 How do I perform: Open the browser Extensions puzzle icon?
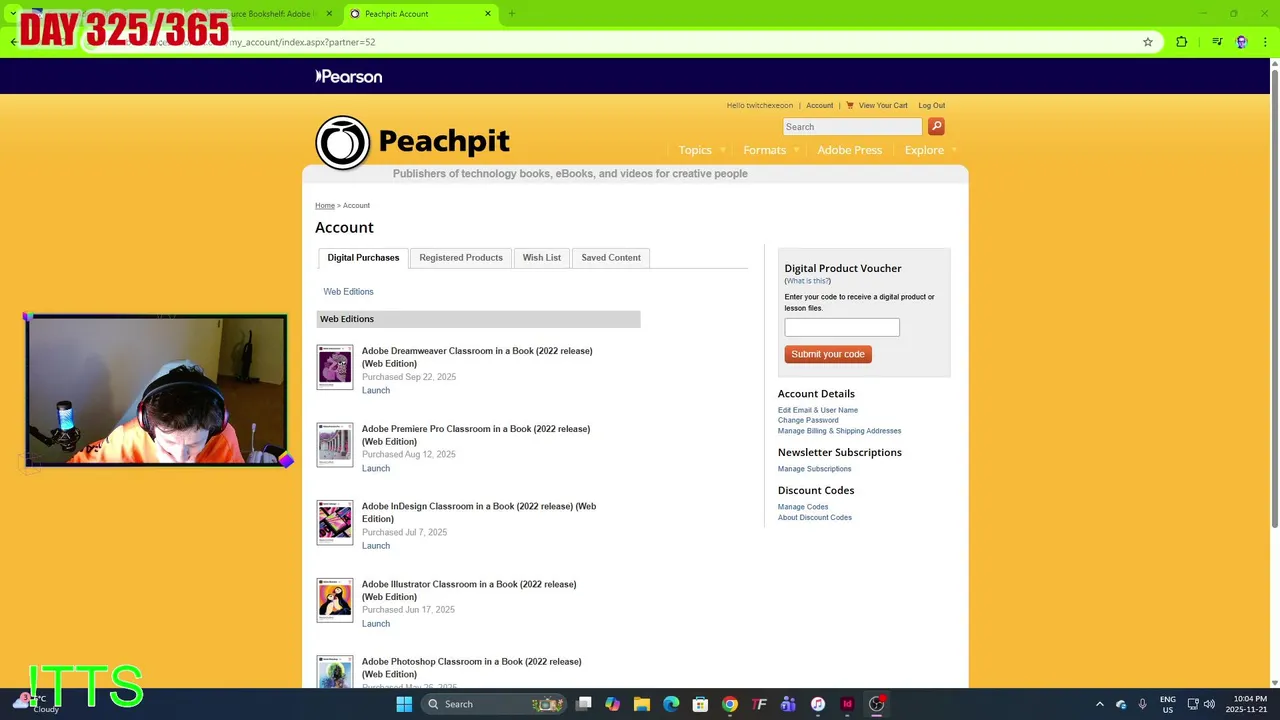[1181, 42]
